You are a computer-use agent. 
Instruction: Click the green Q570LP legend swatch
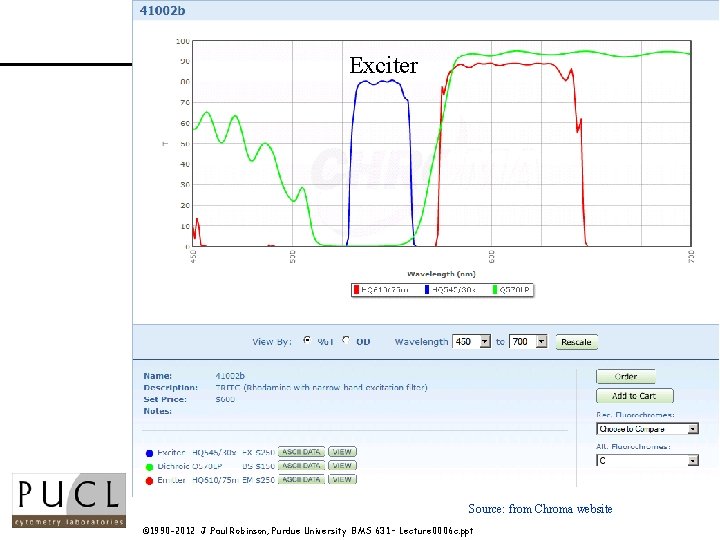point(495,290)
